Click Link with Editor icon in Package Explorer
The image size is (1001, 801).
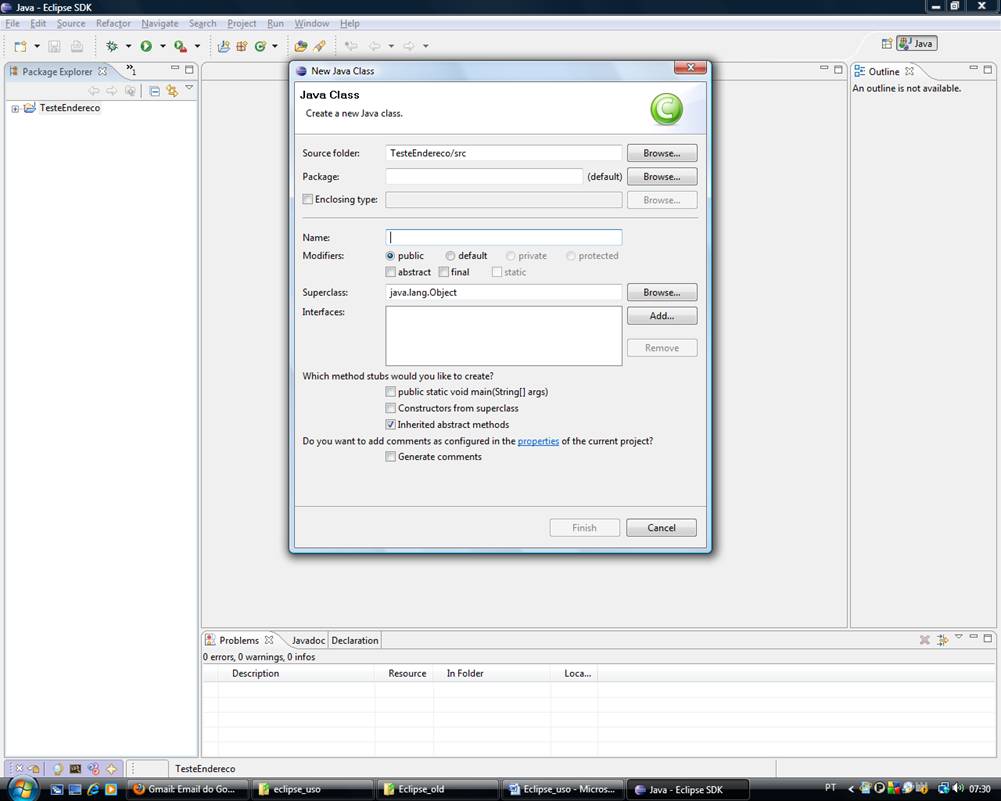[x=172, y=91]
